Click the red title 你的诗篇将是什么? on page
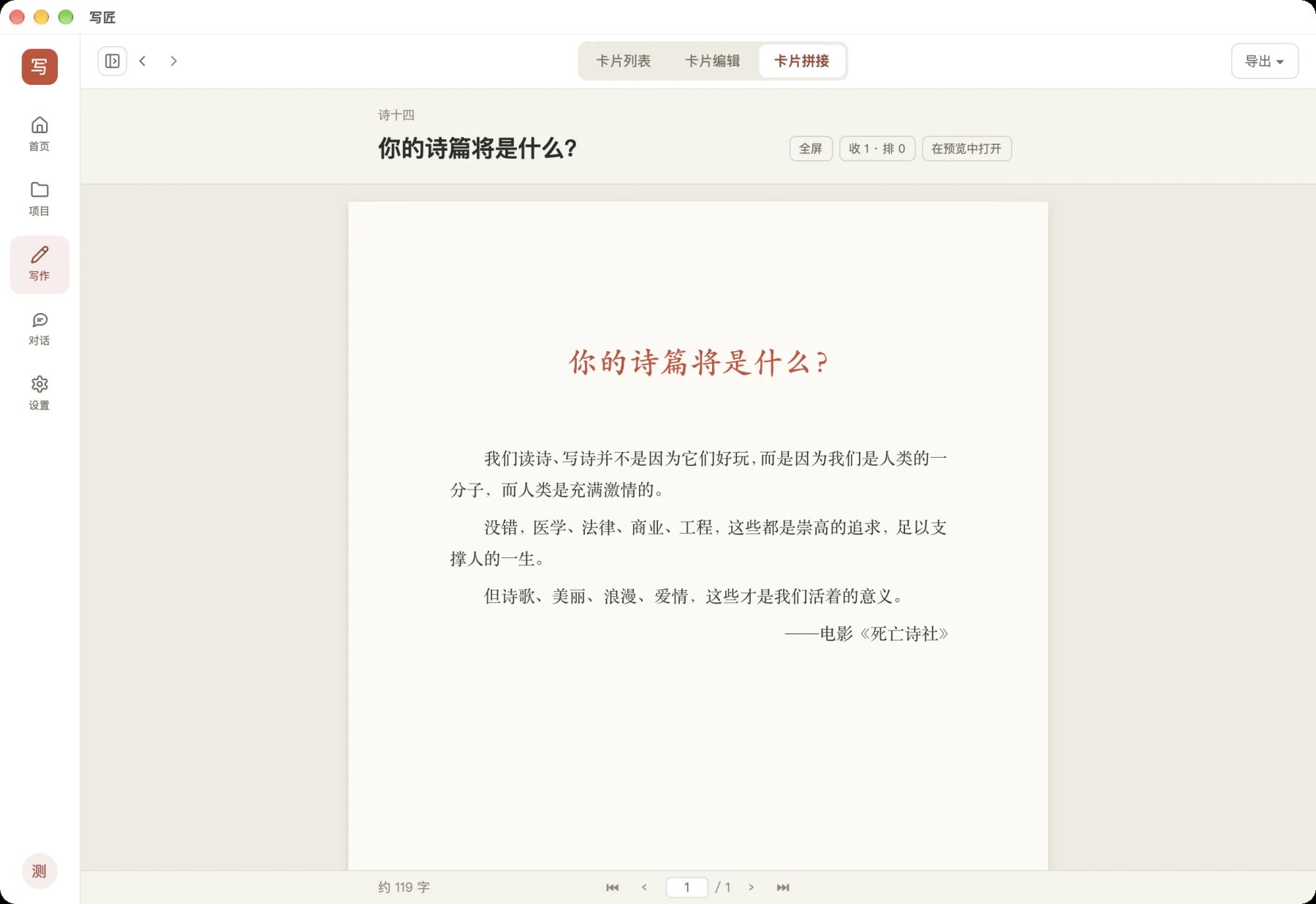The width and height of the screenshot is (1316, 904). pos(698,362)
